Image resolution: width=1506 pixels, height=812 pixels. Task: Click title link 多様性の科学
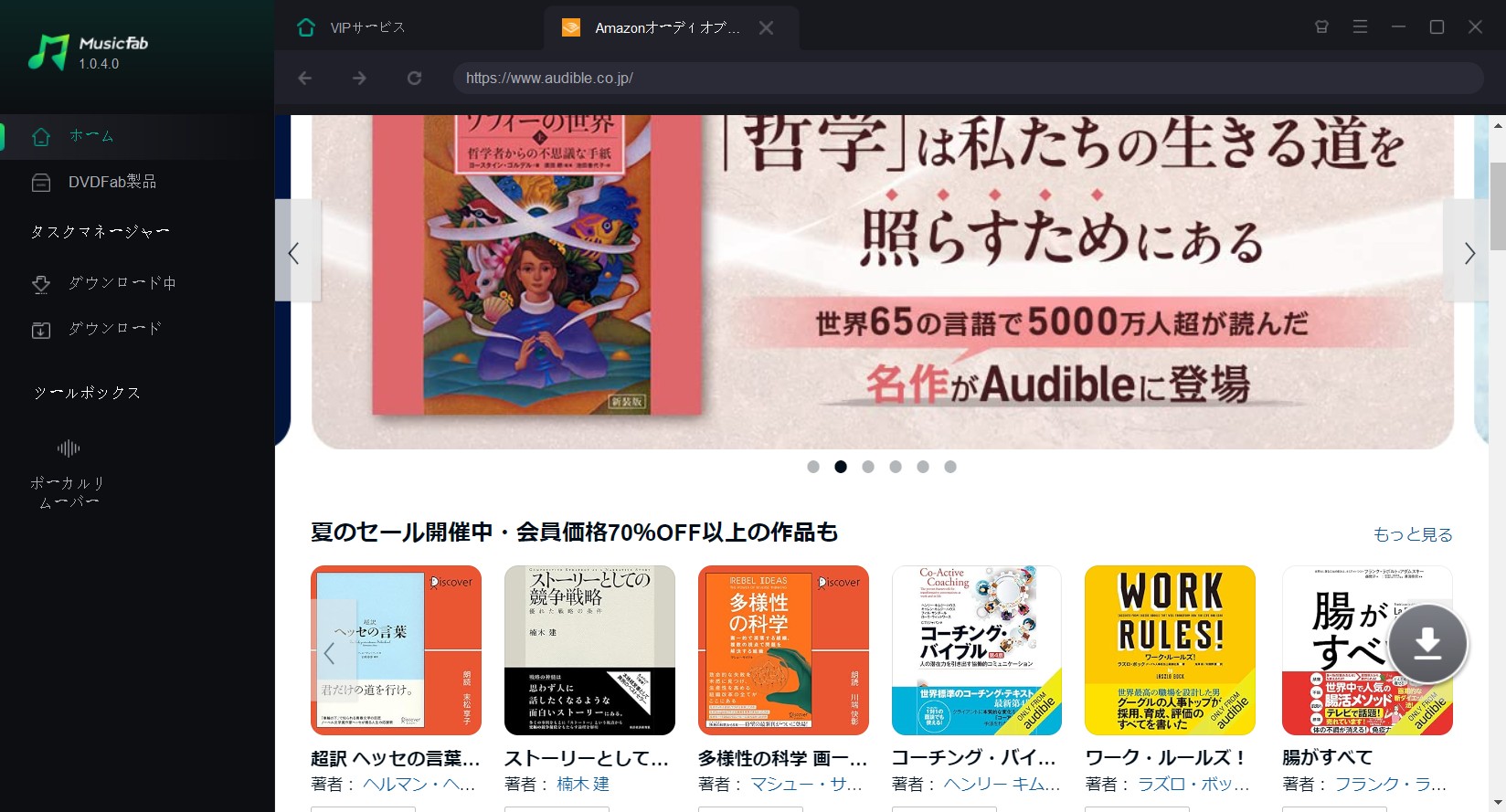tap(783, 758)
